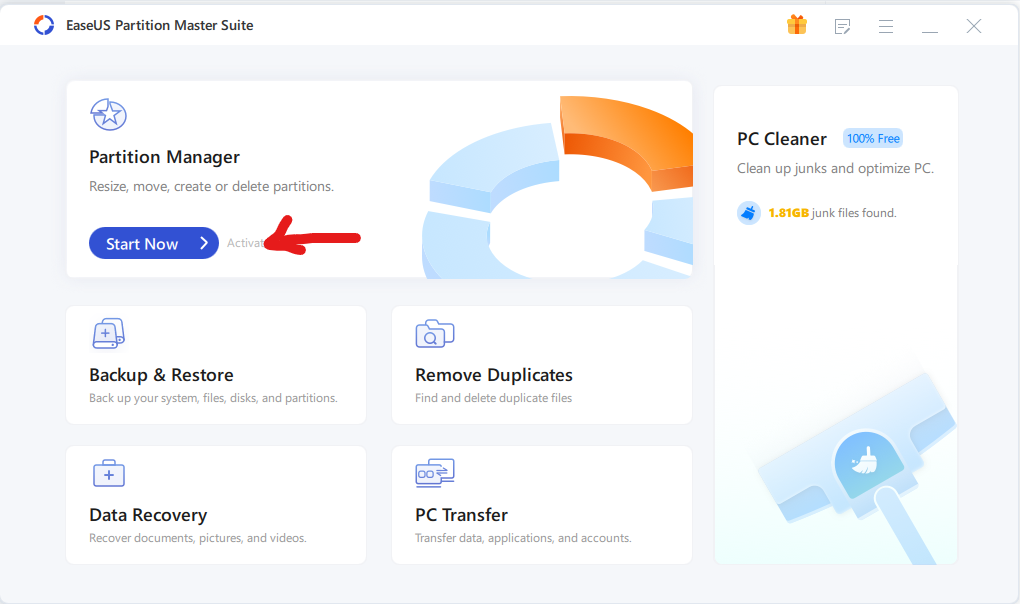Open the PC Cleaner heading

click(x=782, y=139)
